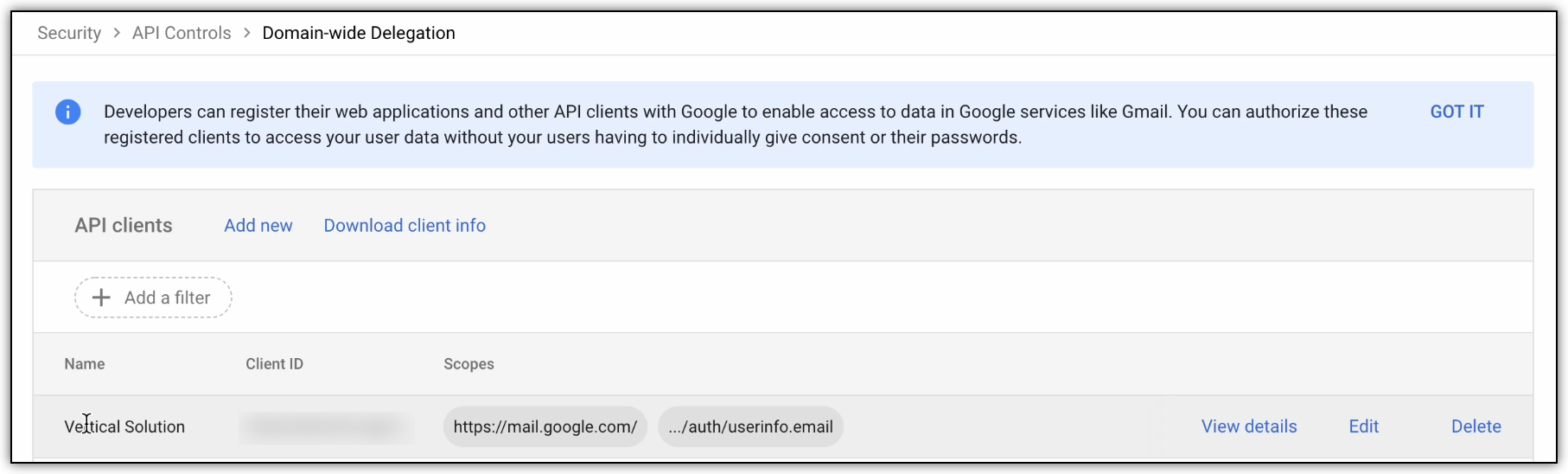Open the Add a filter chip

[x=153, y=298]
